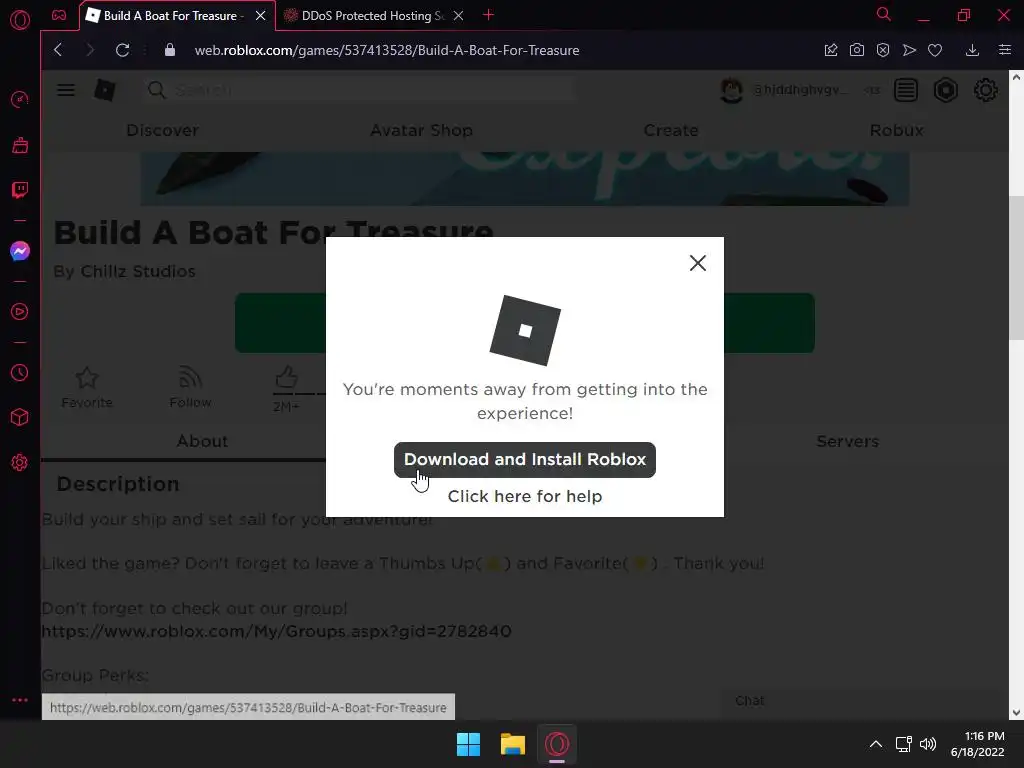
Task: Take a snapshot with camera icon
Action: point(857,50)
